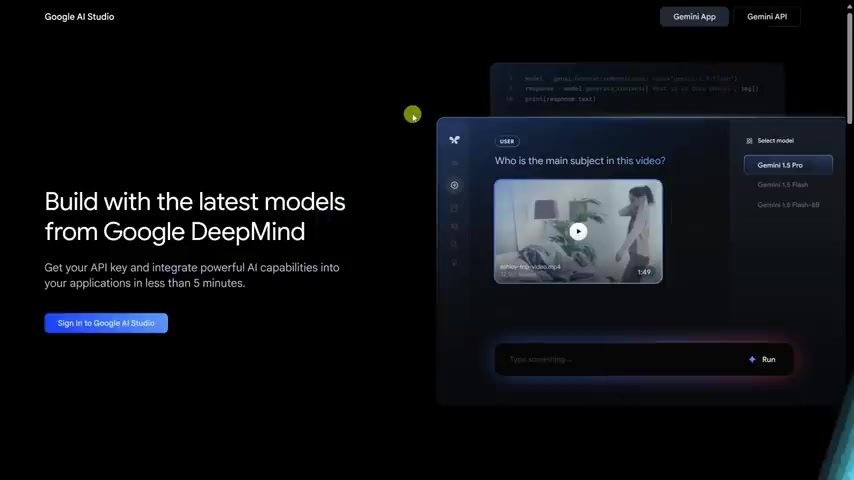Click the print(response.text) code line
Image resolution: width=854 pixels, height=480 pixels.
[x=560, y=99]
